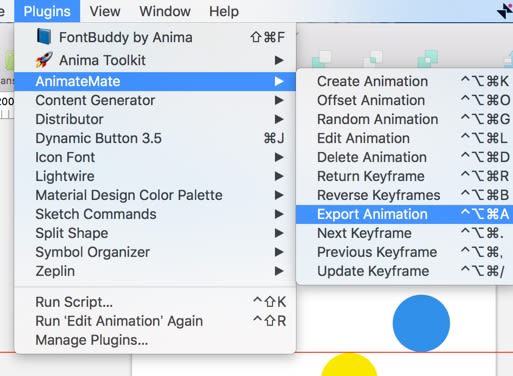This screenshot has height=376, width=513.
Task: Expand Icon Font submenu arrow
Action: point(279,157)
